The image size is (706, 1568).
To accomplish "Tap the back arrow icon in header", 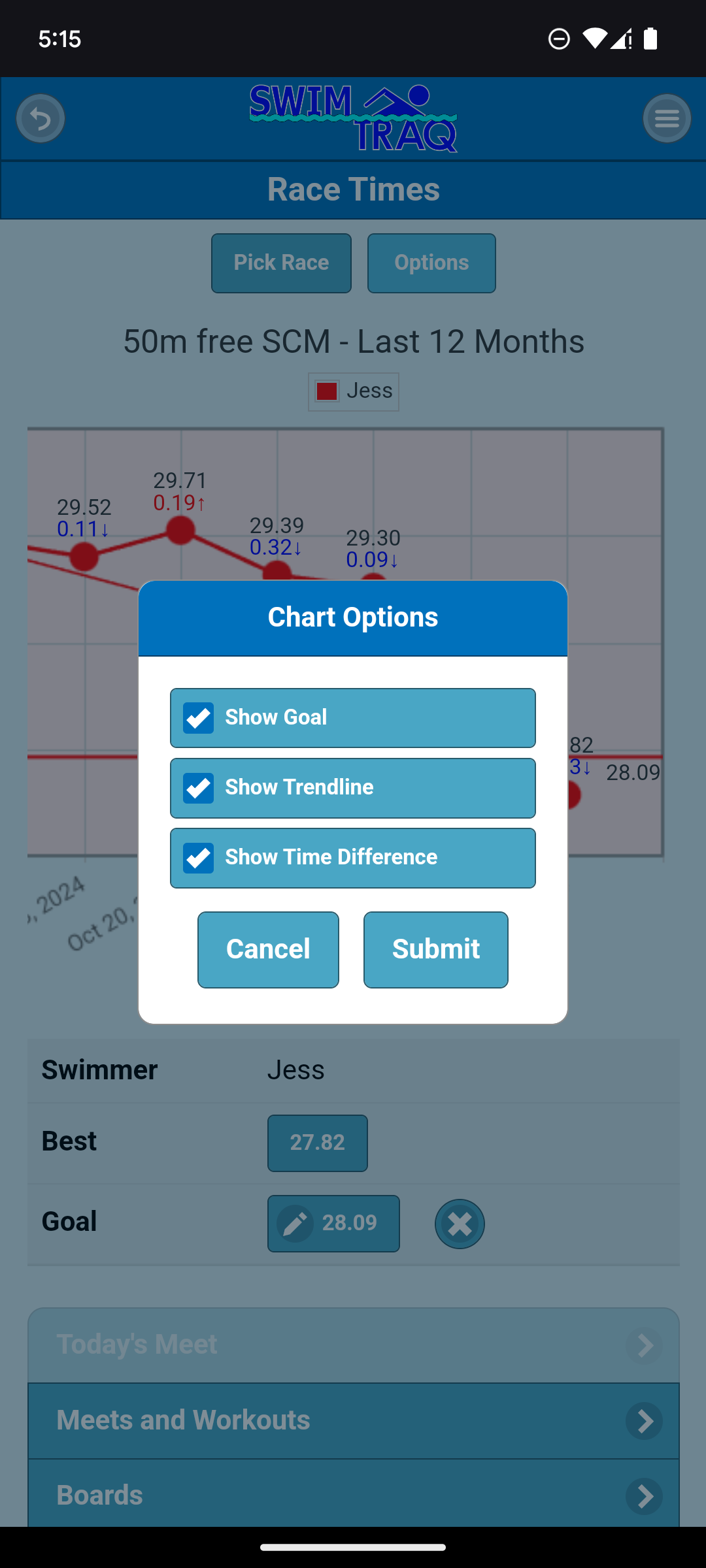I will point(41,119).
